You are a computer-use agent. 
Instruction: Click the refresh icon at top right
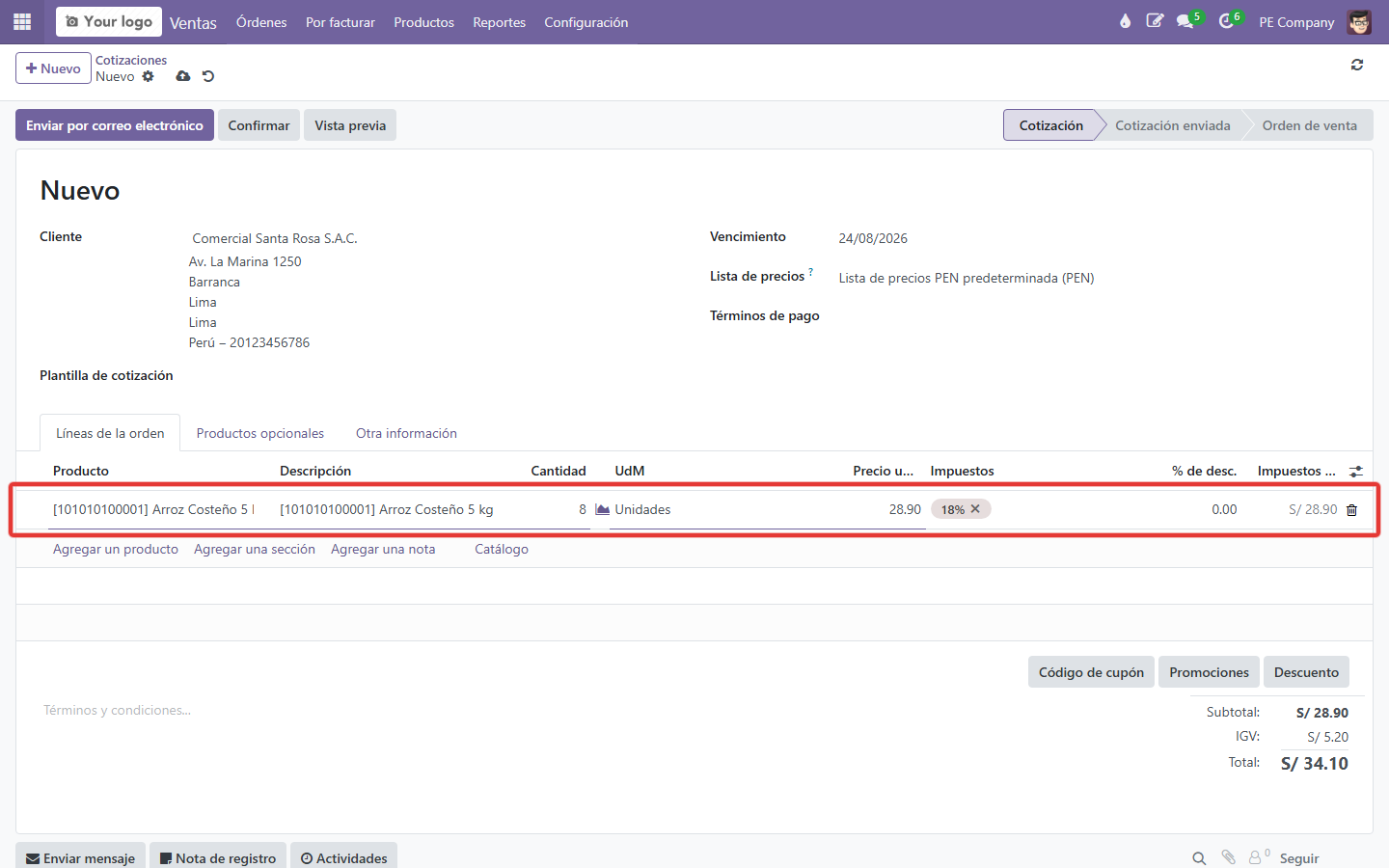pyautogui.click(x=1357, y=65)
